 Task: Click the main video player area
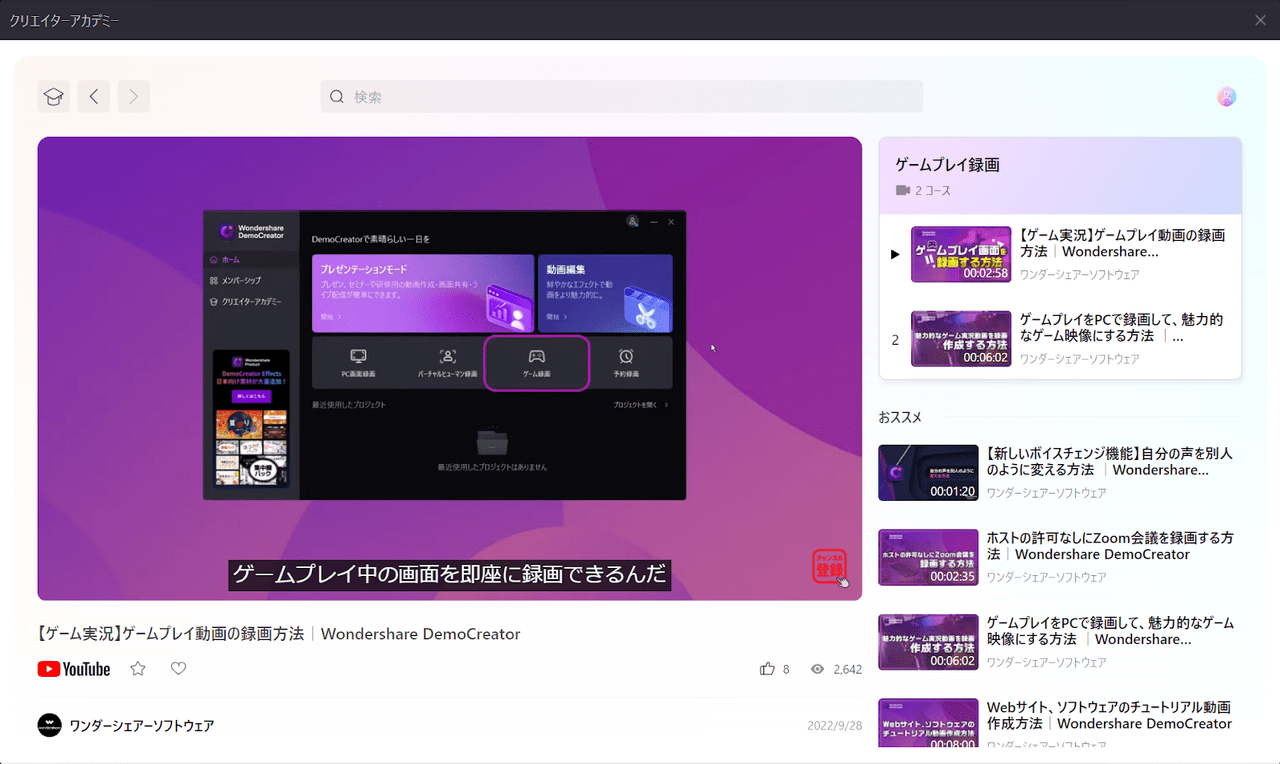pos(450,368)
